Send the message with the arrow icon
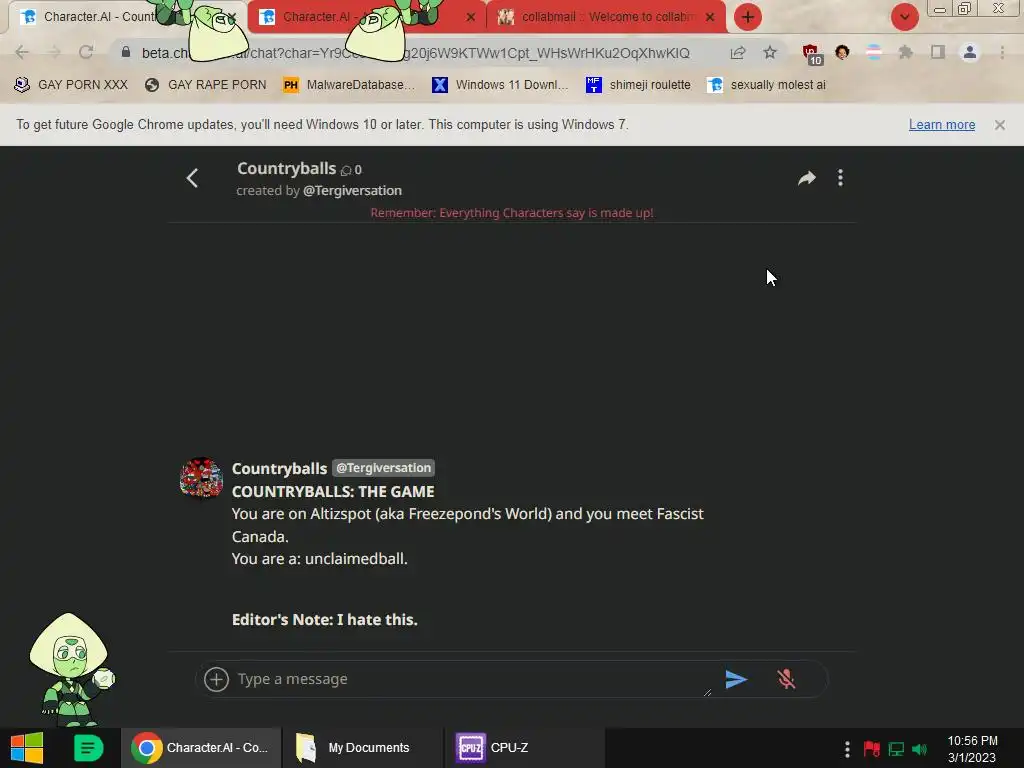Viewport: 1024px width, 768px height. 736,679
